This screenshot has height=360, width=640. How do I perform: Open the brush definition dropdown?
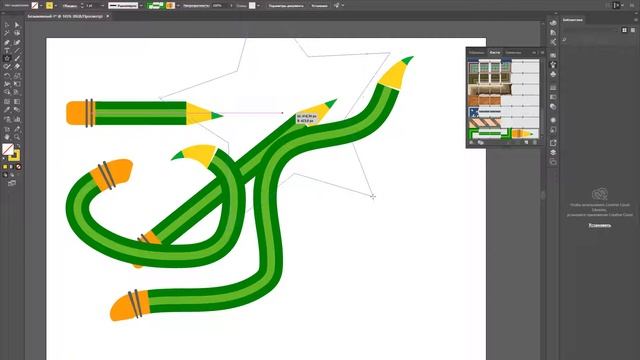178,6
